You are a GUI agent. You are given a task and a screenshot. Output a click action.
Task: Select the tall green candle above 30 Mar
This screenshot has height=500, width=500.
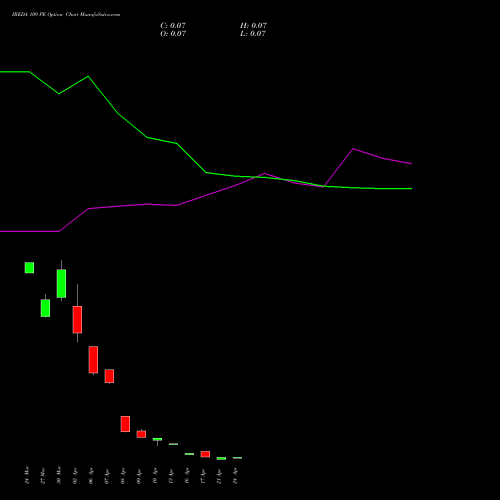point(61,283)
